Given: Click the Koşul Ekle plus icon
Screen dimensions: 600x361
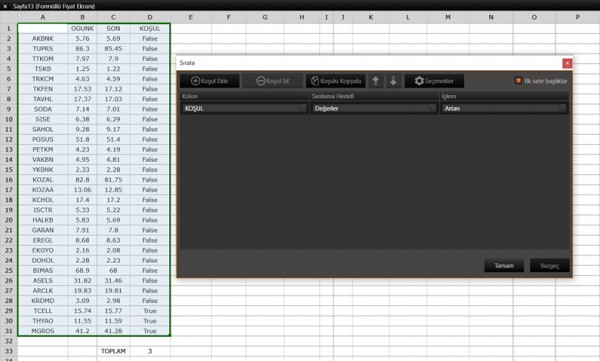Looking at the screenshot, I should [x=195, y=81].
